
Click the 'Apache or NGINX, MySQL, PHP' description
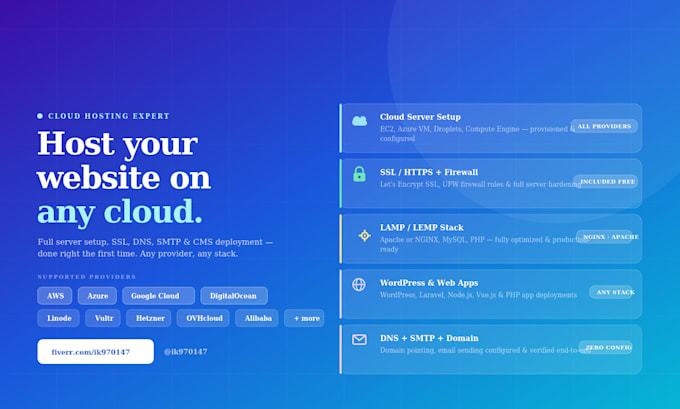point(484,244)
